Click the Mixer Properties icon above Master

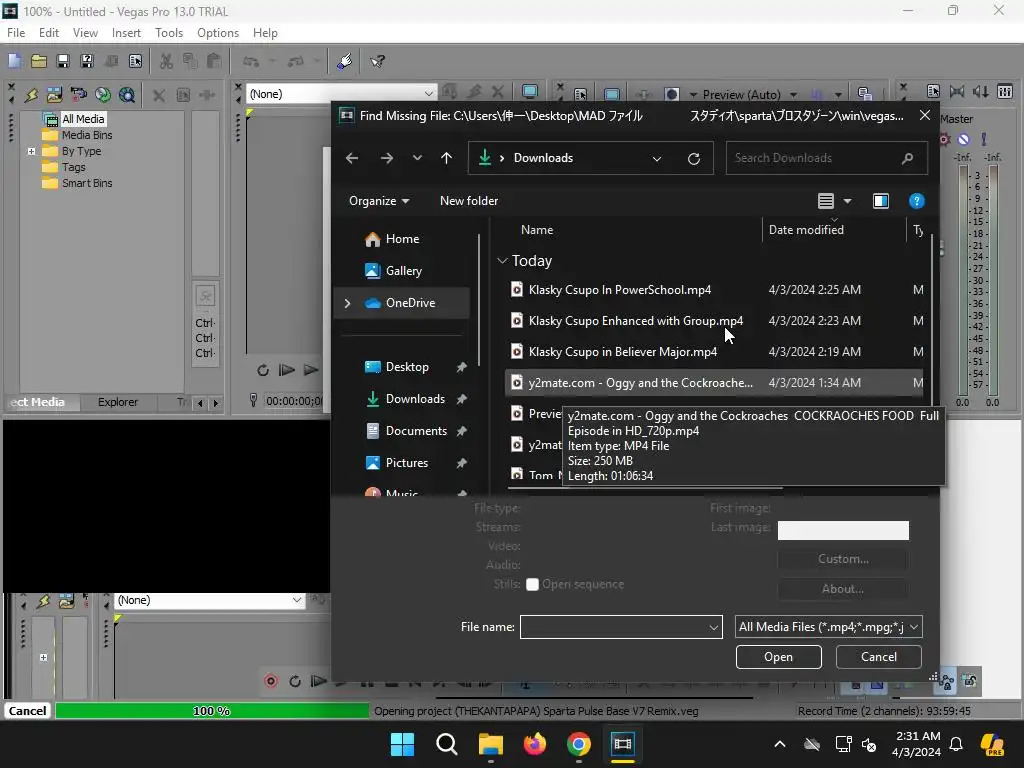(x=933, y=91)
